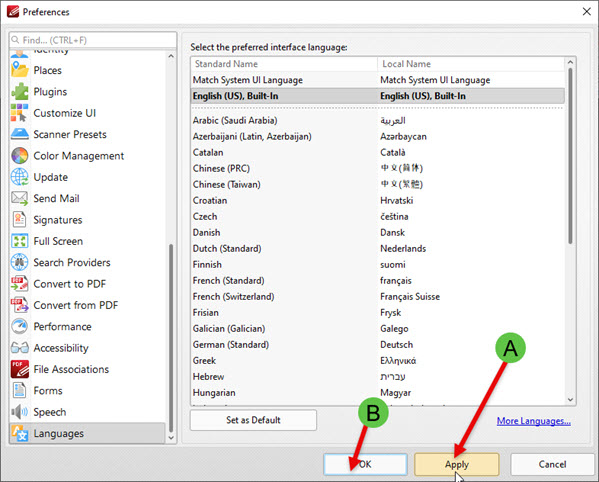The height and width of the screenshot is (482, 599).
Task: Click the Convert to PDF icon
Action: click(x=19, y=284)
